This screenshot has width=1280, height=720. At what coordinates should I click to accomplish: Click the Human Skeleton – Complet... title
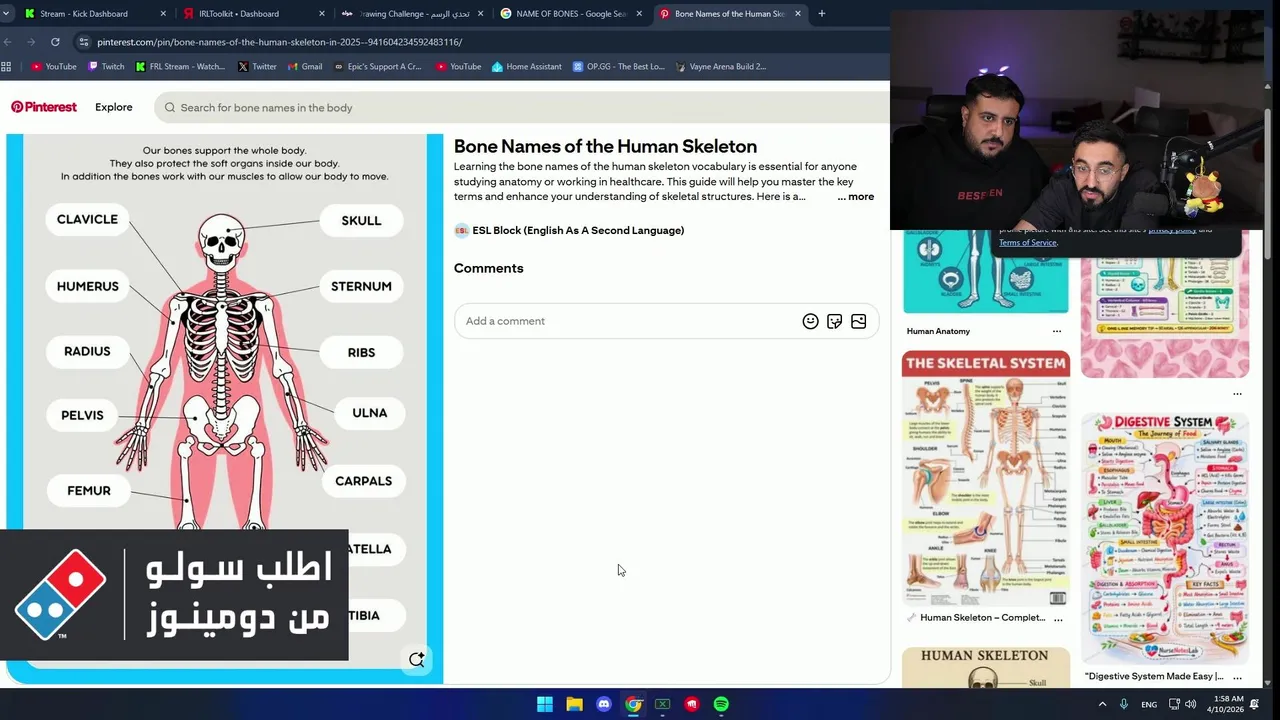point(982,618)
